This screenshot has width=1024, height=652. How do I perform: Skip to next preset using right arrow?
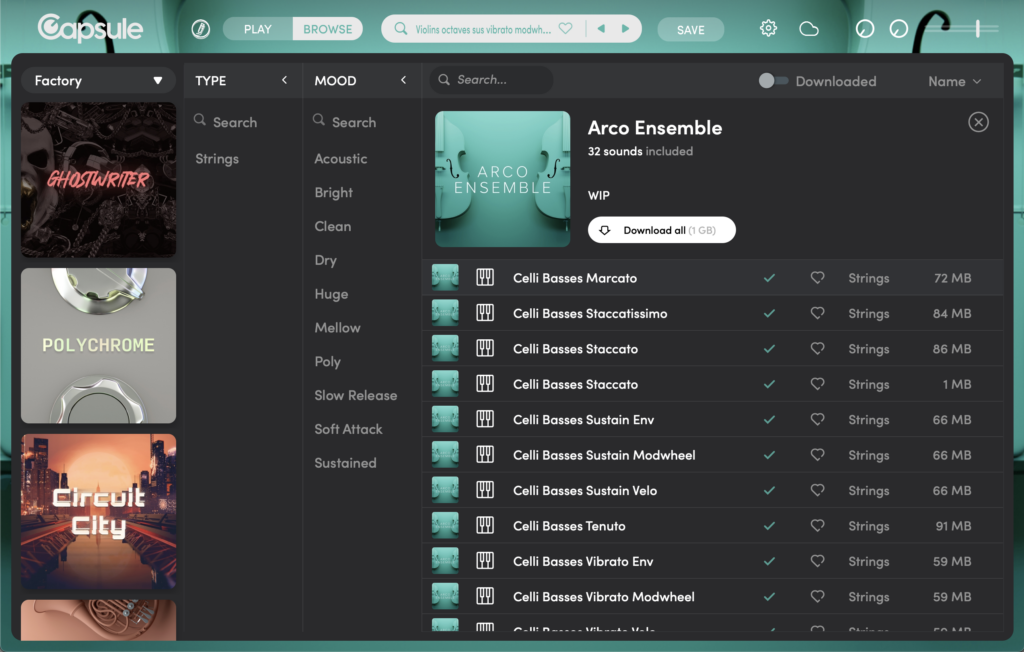point(626,29)
